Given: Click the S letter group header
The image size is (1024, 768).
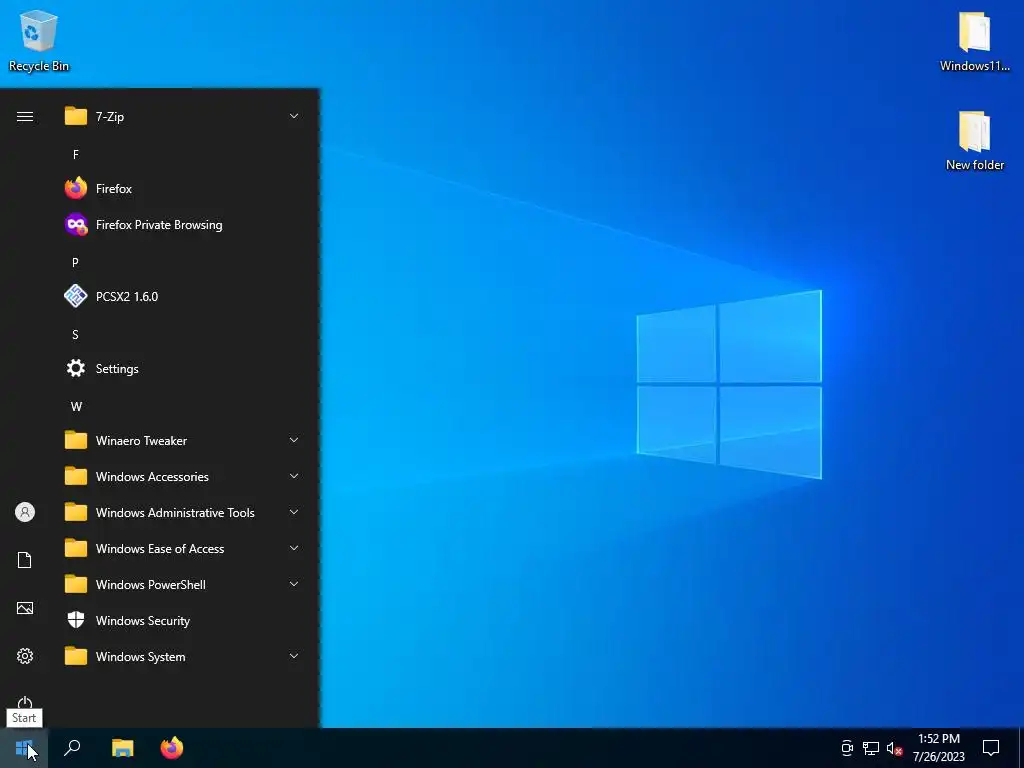Looking at the screenshot, I should [x=75, y=334].
